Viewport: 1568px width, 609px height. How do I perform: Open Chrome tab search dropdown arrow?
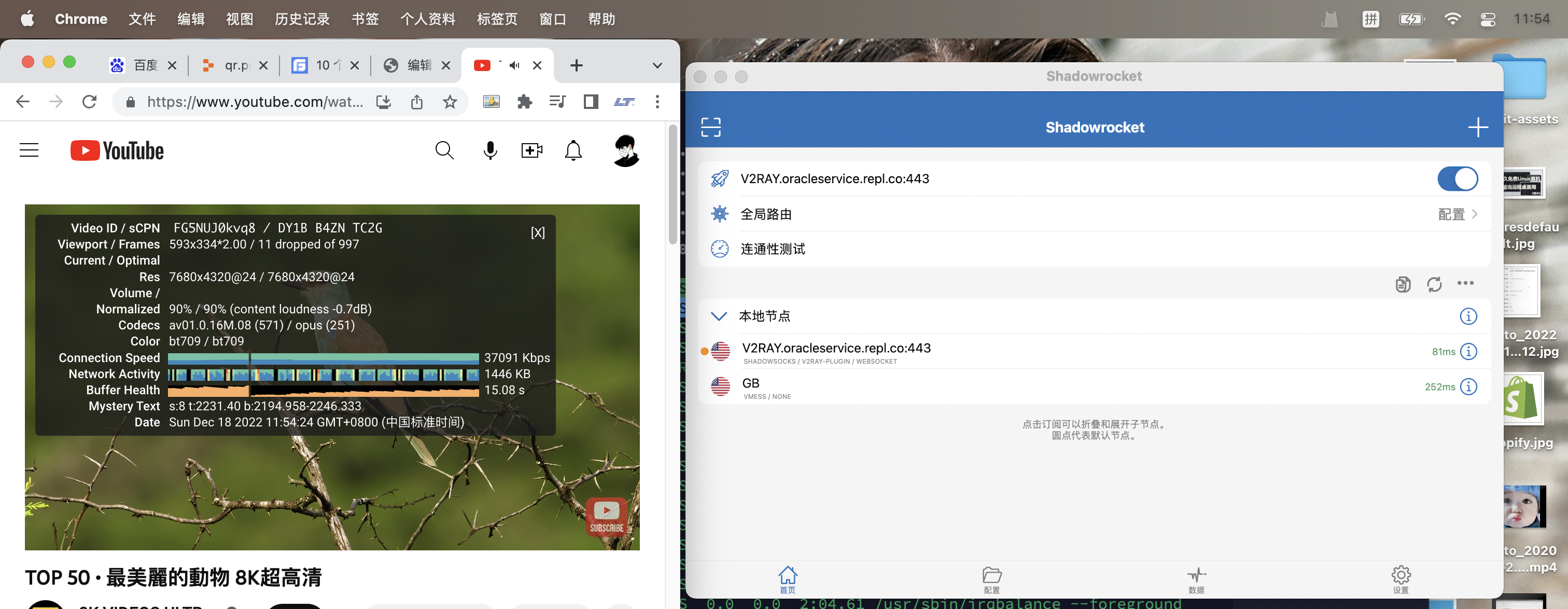657,65
